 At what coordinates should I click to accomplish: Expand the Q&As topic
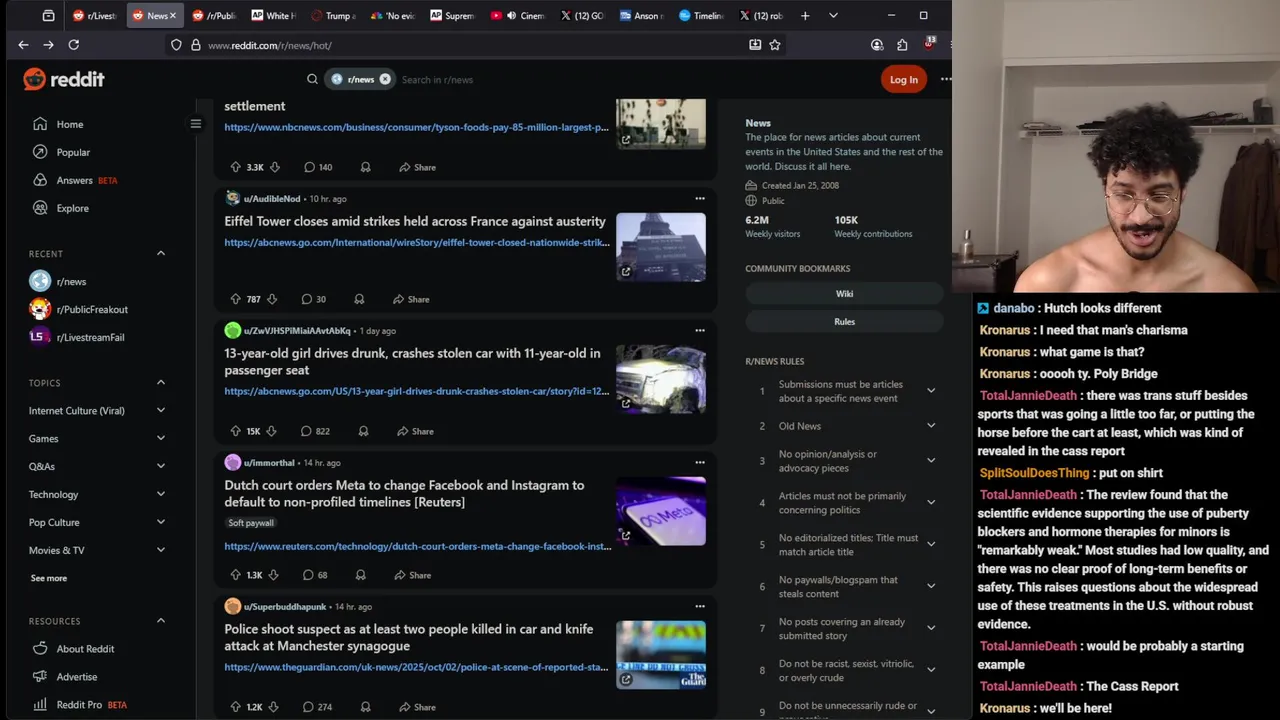click(161, 466)
